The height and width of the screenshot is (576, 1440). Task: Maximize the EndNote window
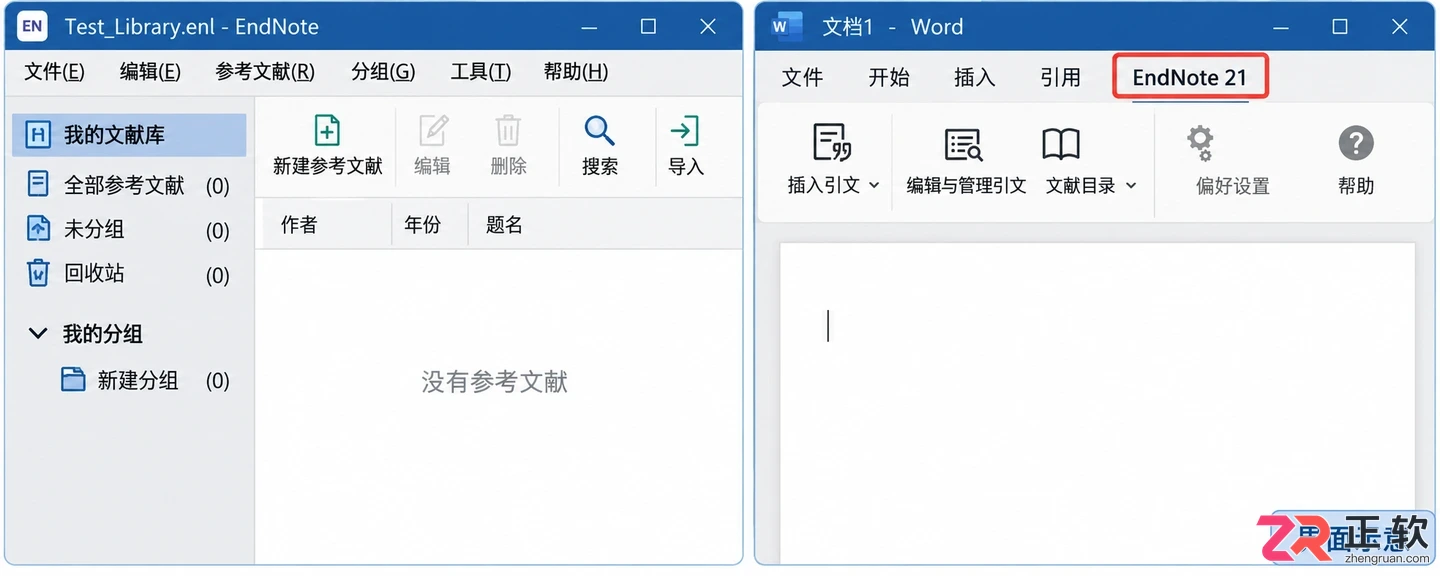pyautogui.click(x=649, y=27)
